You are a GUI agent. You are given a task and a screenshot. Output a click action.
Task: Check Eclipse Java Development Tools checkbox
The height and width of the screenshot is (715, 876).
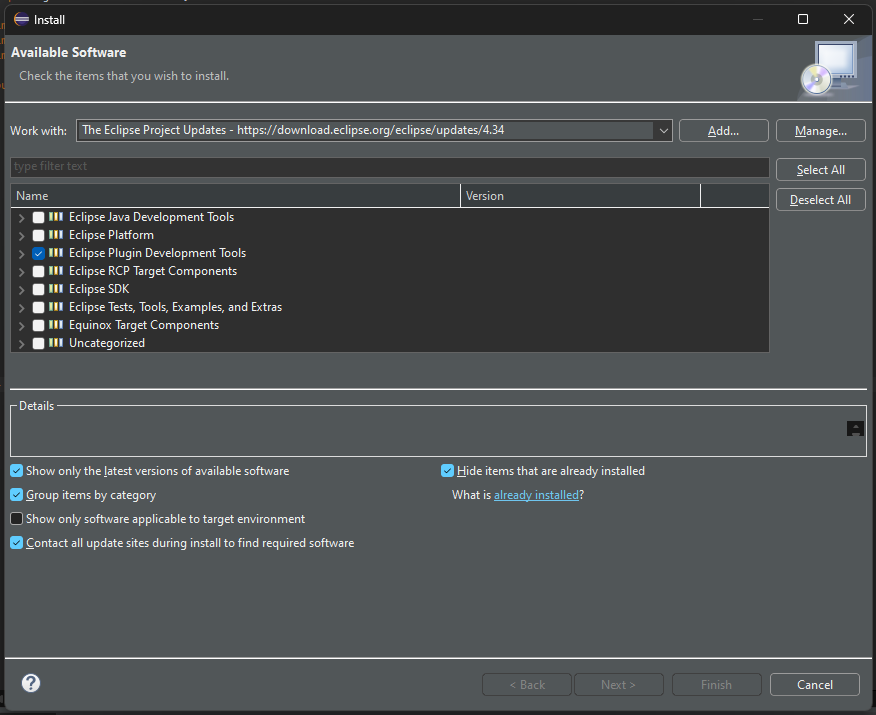[39, 217]
